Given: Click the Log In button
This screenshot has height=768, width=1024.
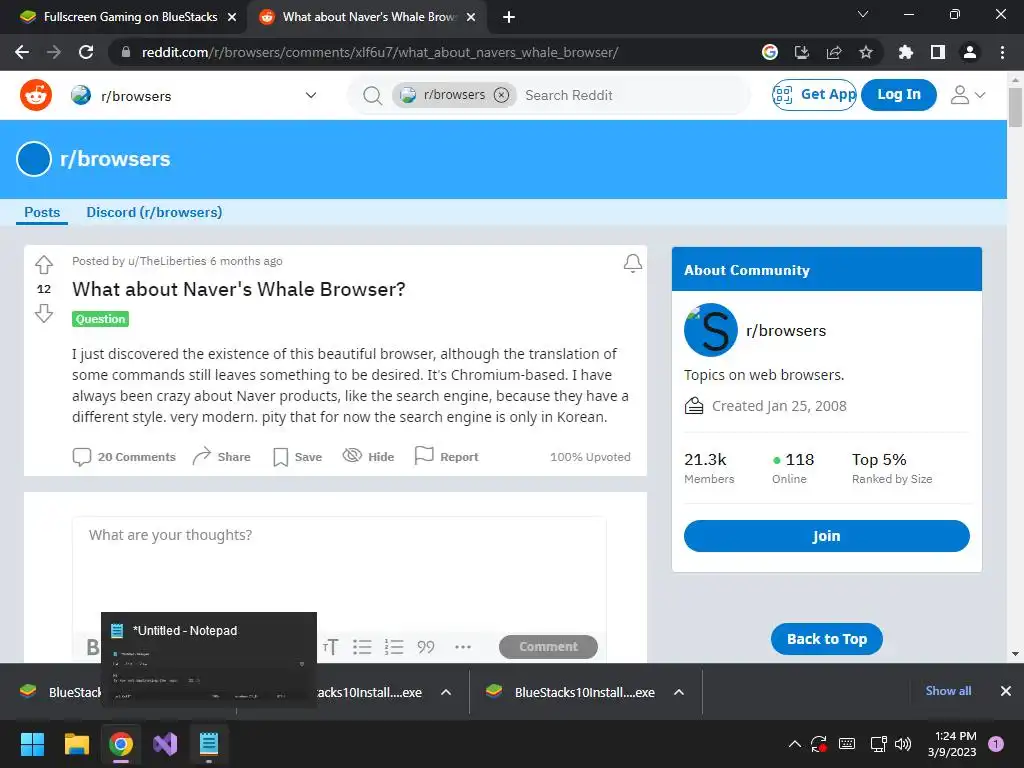Looking at the screenshot, I should tap(899, 95).
